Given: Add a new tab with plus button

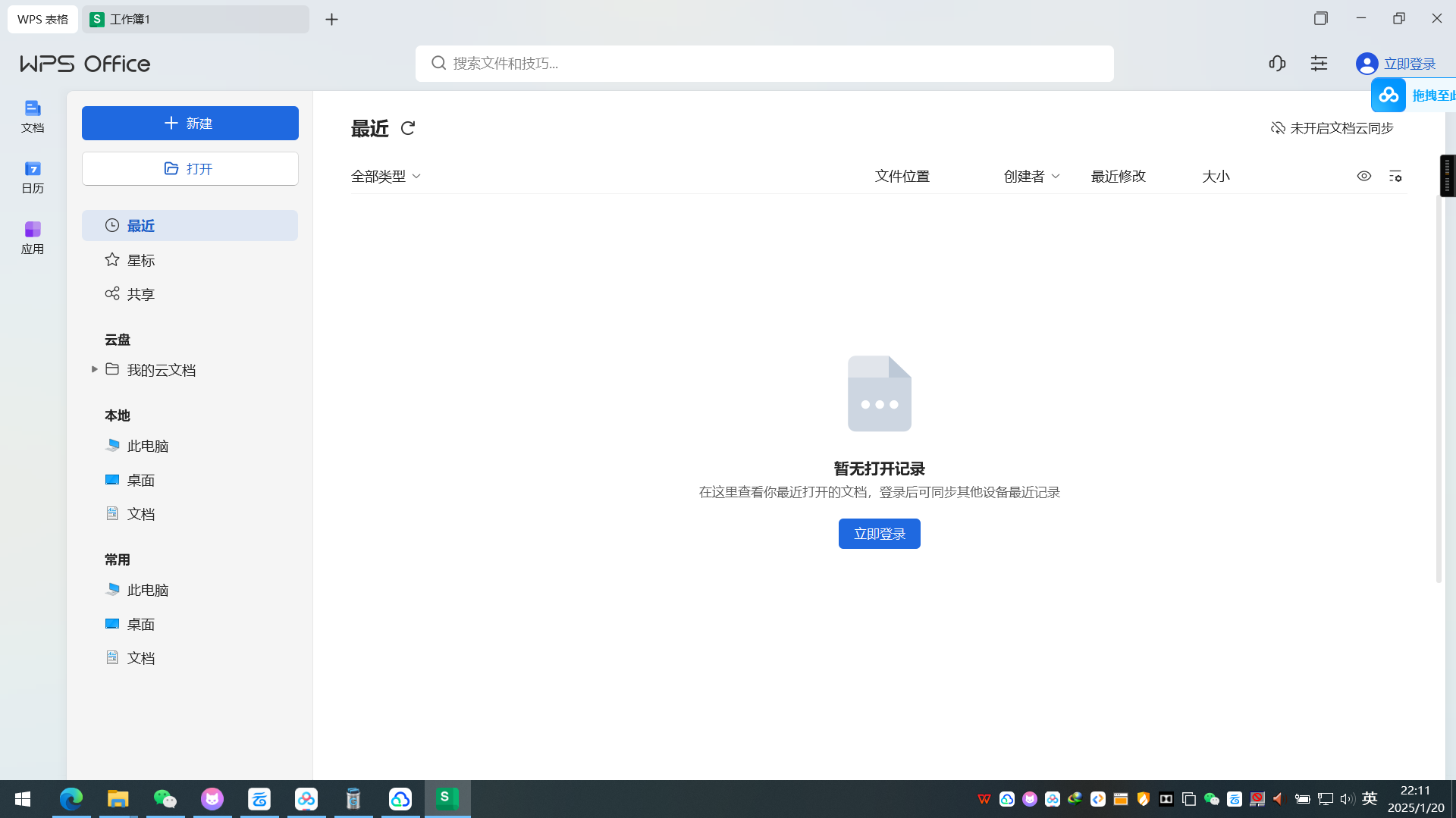Looking at the screenshot, I should click(331, 19).
